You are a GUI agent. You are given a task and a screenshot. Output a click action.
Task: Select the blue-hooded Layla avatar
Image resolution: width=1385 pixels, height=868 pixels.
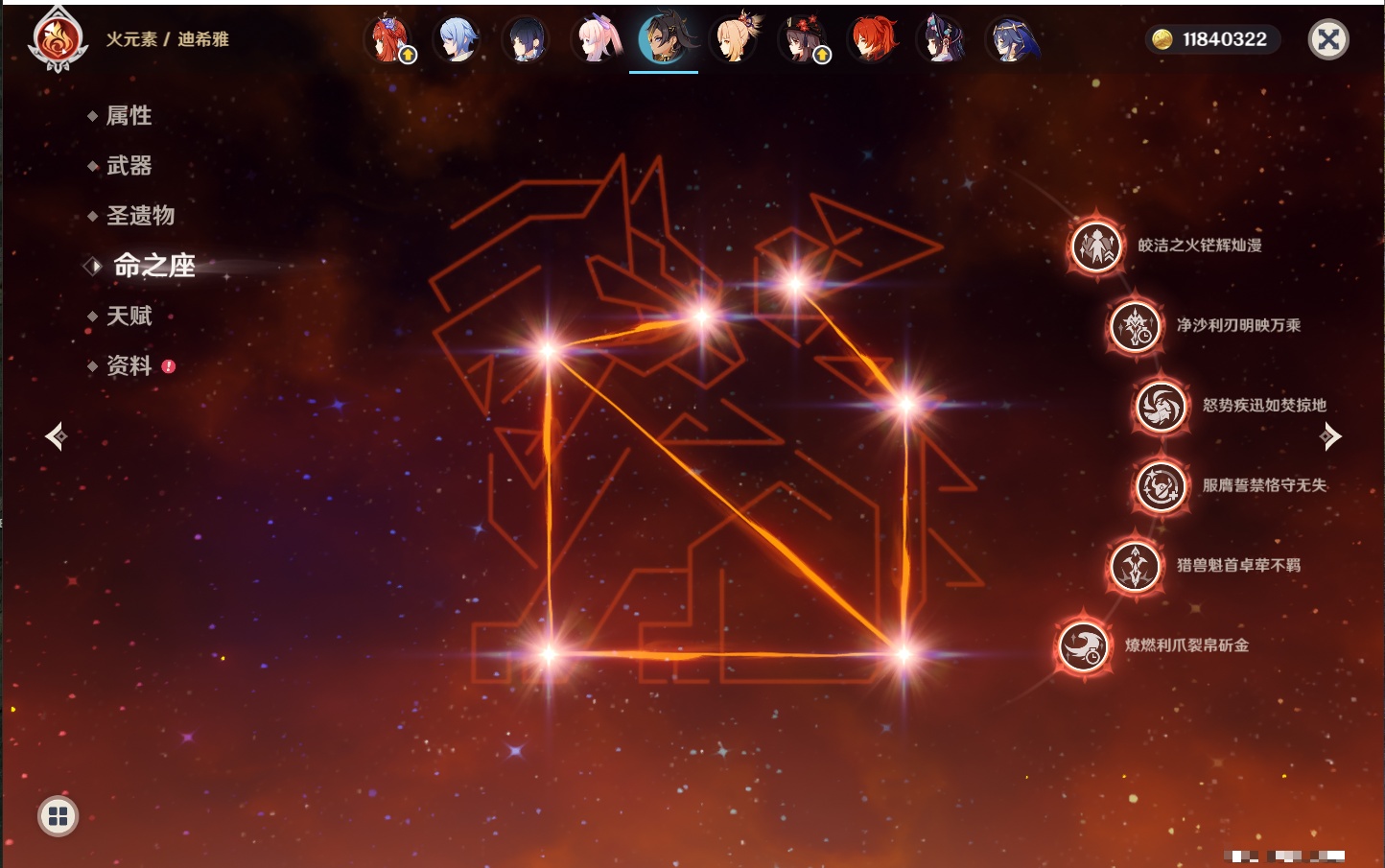tap(1011, 39)
